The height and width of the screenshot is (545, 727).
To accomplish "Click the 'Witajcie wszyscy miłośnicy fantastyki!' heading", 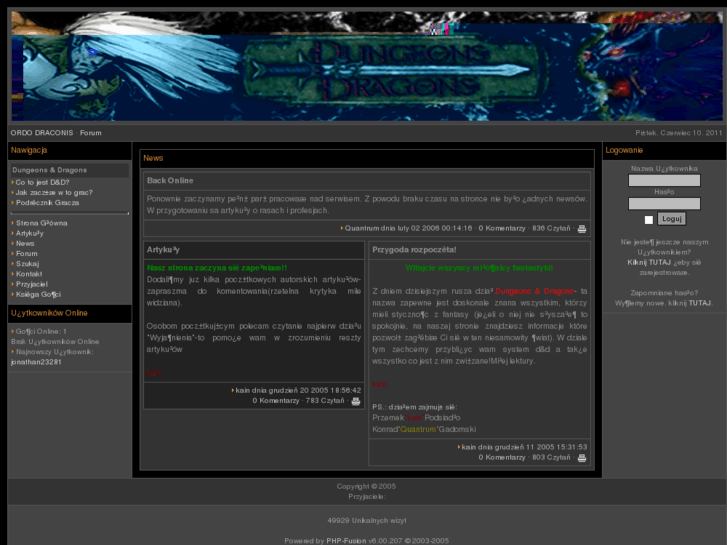I will pyautogui.click(x=479, y=268).
